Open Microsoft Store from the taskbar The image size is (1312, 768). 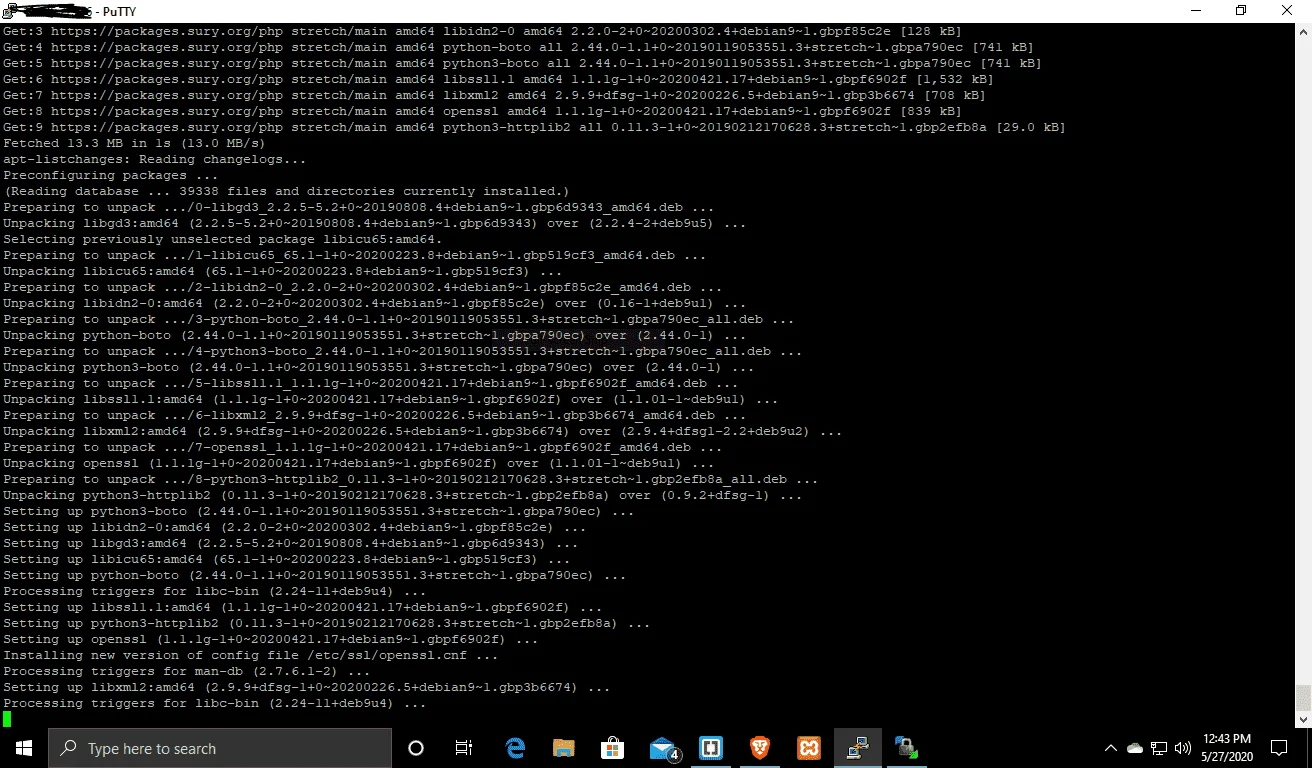pyautogui.click(x=612, y=748)
